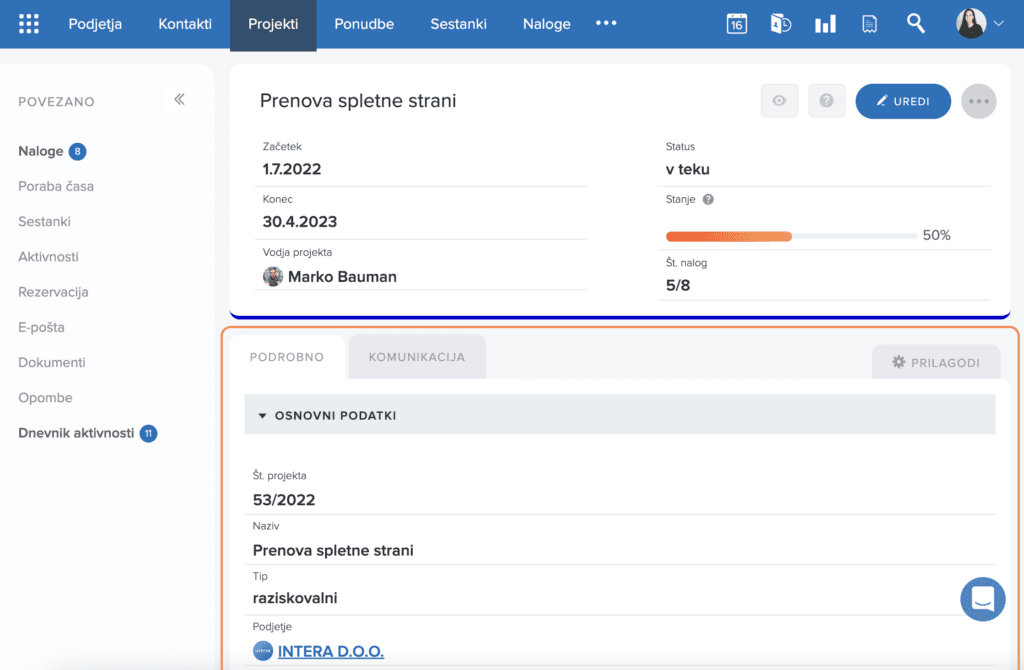Click the help icon next to Stanje
Image resolution: width=1024 pixels, height=670 pixels.
(x=708, y=199)
